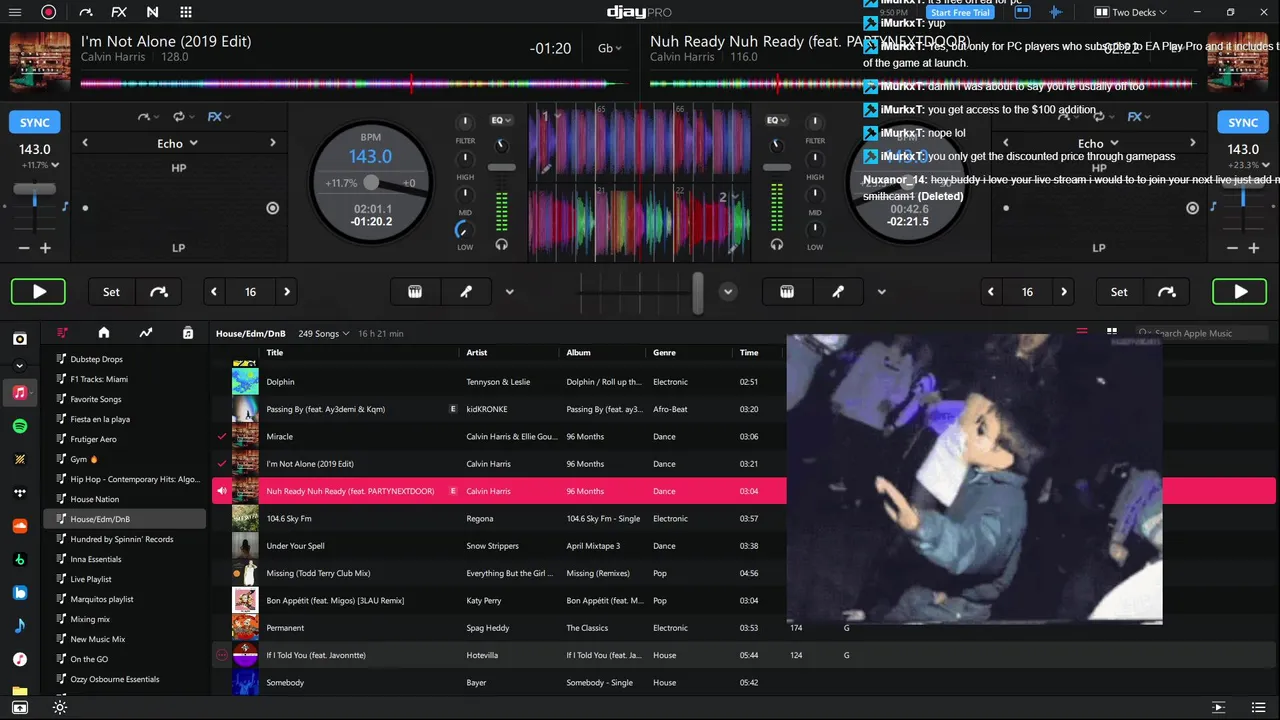Image resolution: width=1280 pixels, height=720 pixels.
Task: Click left deck Set cue button
Action: coord(111,292)
